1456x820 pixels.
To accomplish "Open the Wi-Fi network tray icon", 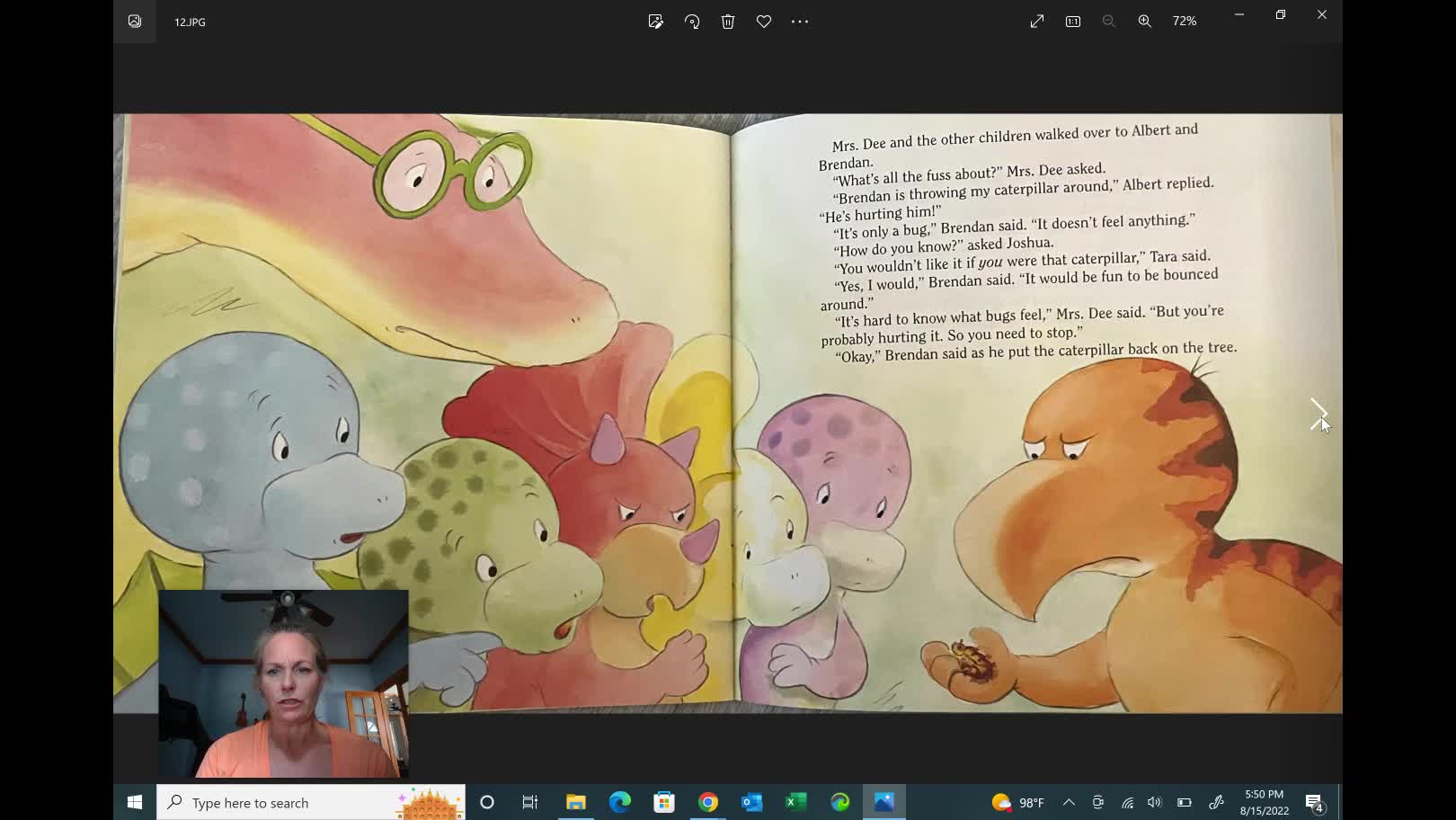I will coord(1127,802).
